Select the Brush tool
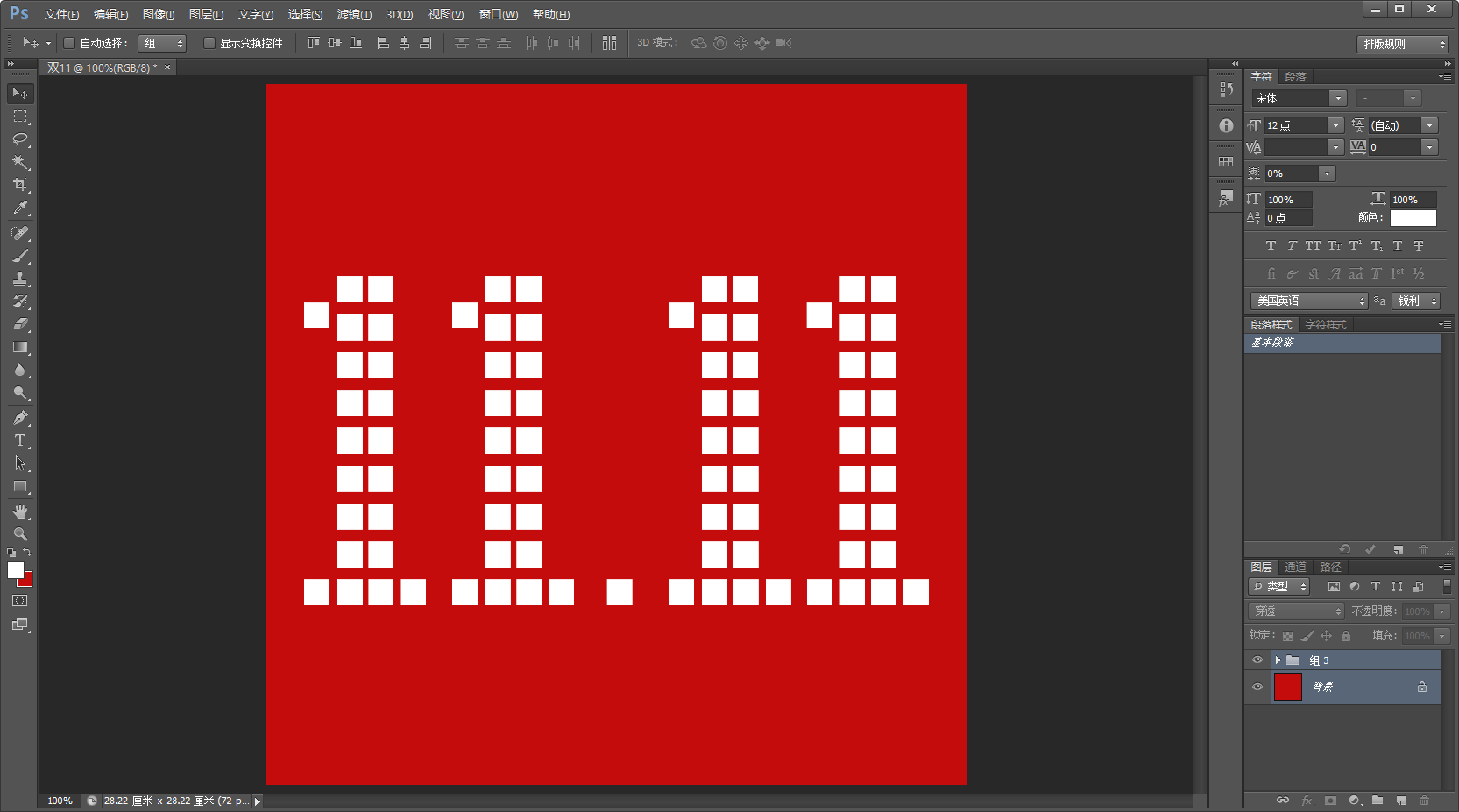 point(19,256)
